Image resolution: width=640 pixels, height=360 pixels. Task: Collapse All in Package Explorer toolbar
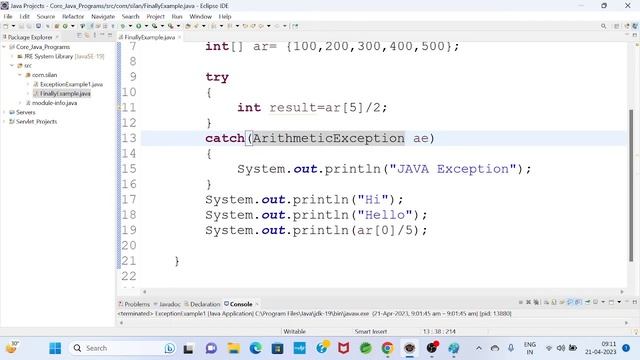pyautogui.click(x=79, y=36)
